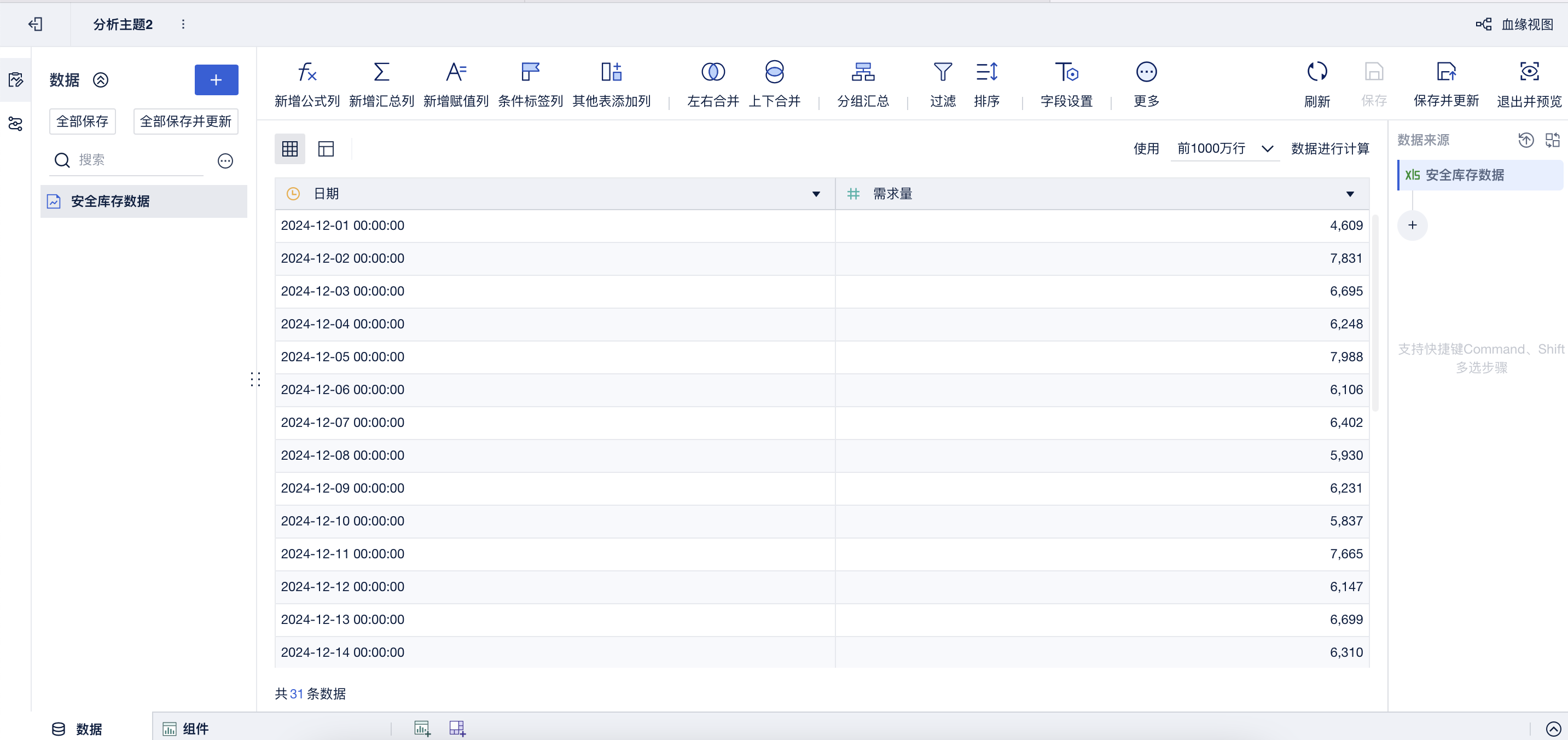Click the 新增公式列 formula icon
Screen dimensions: 1568x740
click(x=307, y=72)
